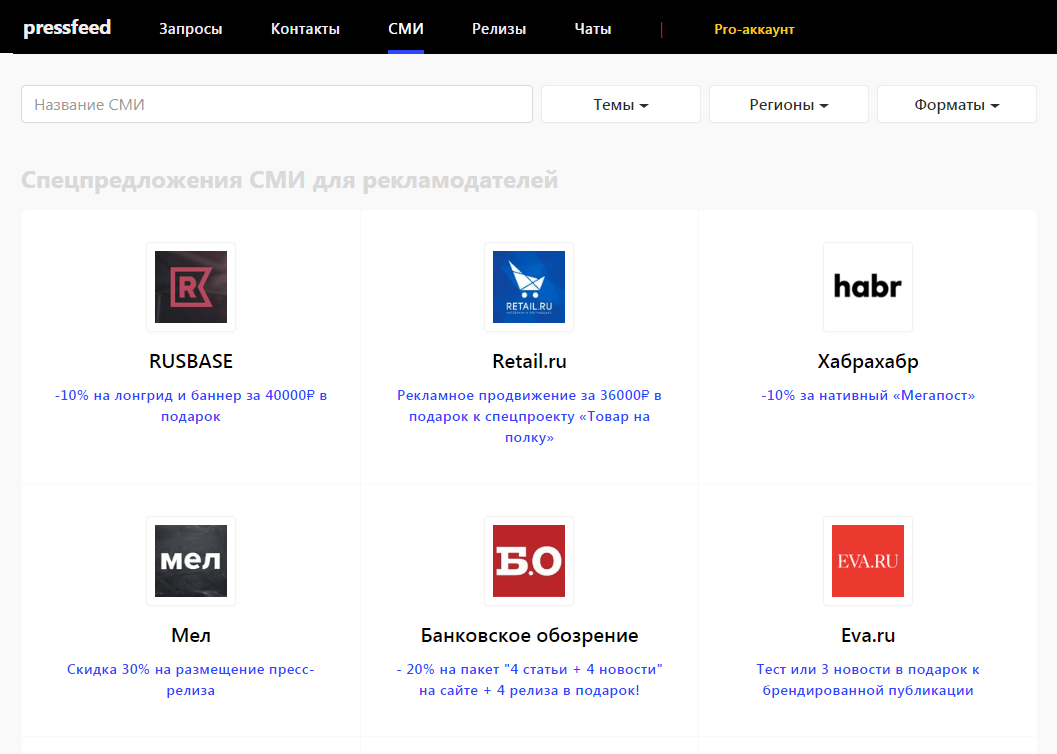Viewport: 1057px width, 754px height.
Task: Open the red Б.О logo
Action: coord(528,561)
